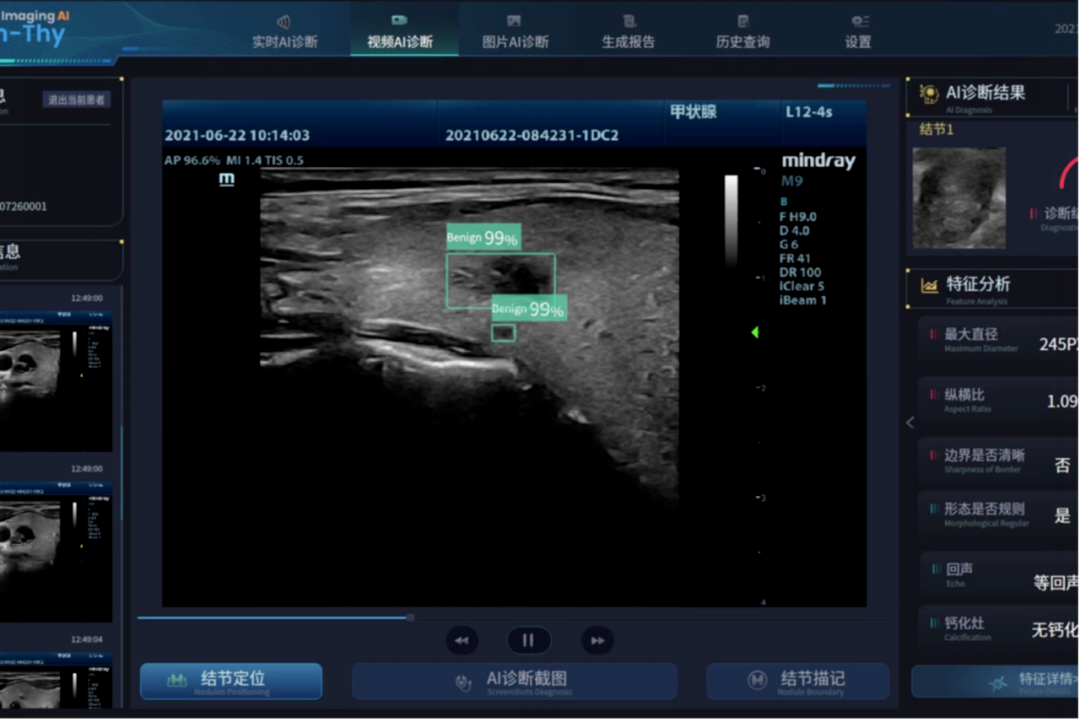Click the small lower nodule bounding box

click(503, 333)
